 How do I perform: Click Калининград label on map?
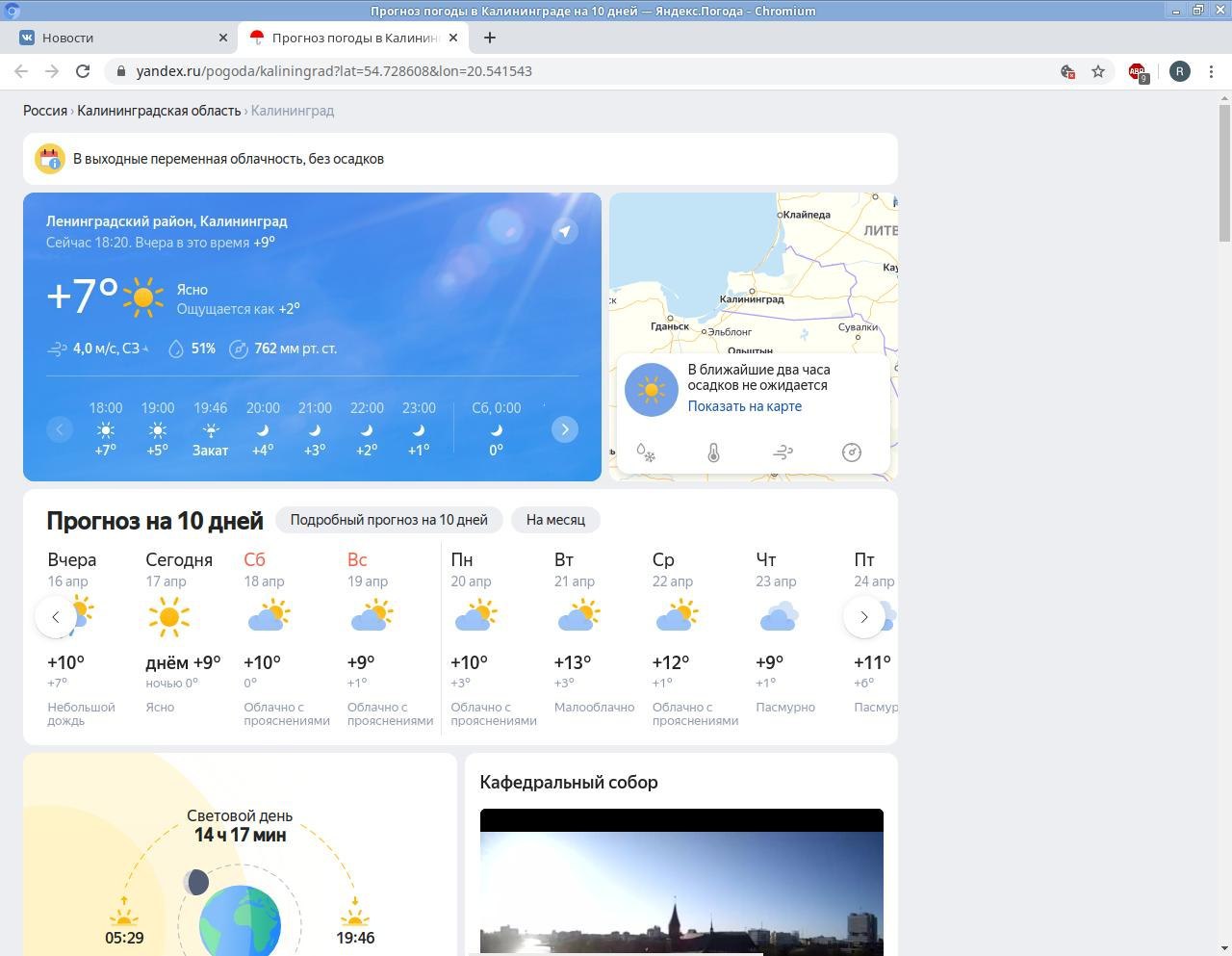pyautogui.click(x=752, y=298)
